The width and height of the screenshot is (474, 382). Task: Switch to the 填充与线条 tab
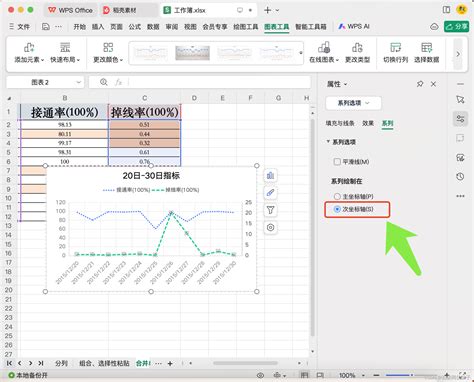(x=340, y=123)
